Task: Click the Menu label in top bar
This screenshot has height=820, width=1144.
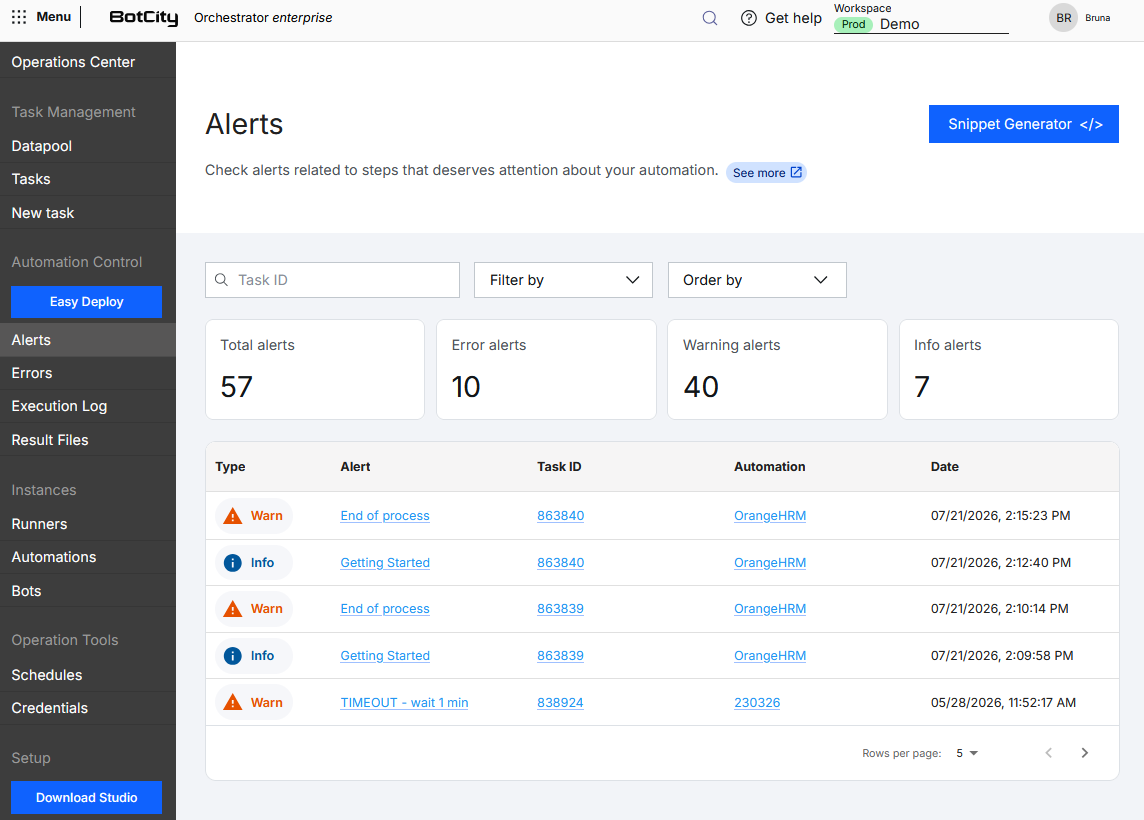Action: point(54,17)
